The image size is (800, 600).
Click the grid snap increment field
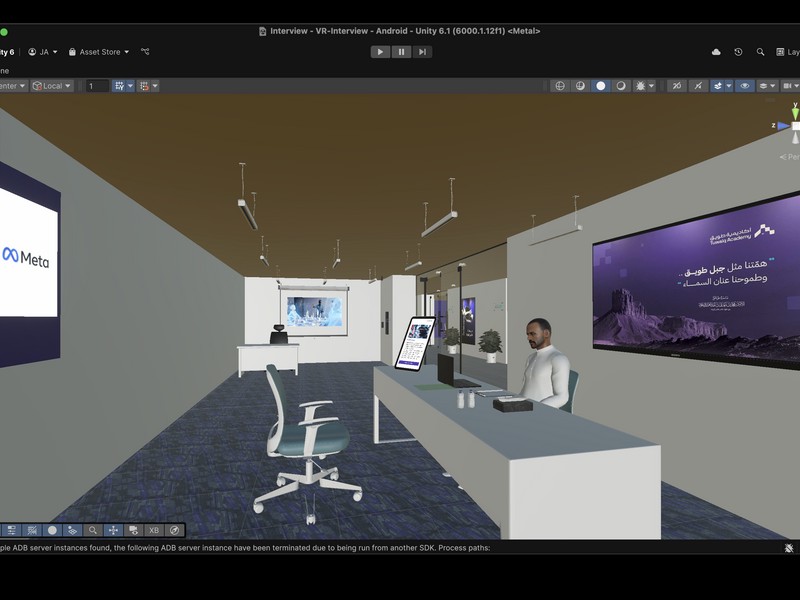97,86
